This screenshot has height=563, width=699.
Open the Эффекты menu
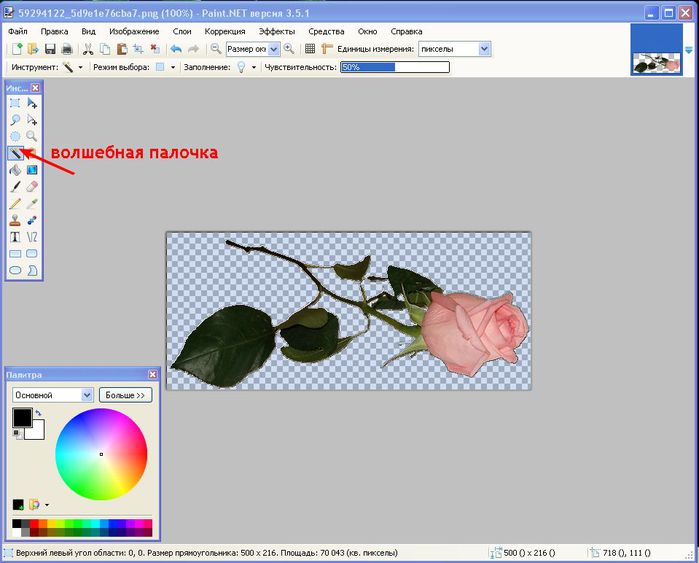pyautogui.click(x=277, y=31)
